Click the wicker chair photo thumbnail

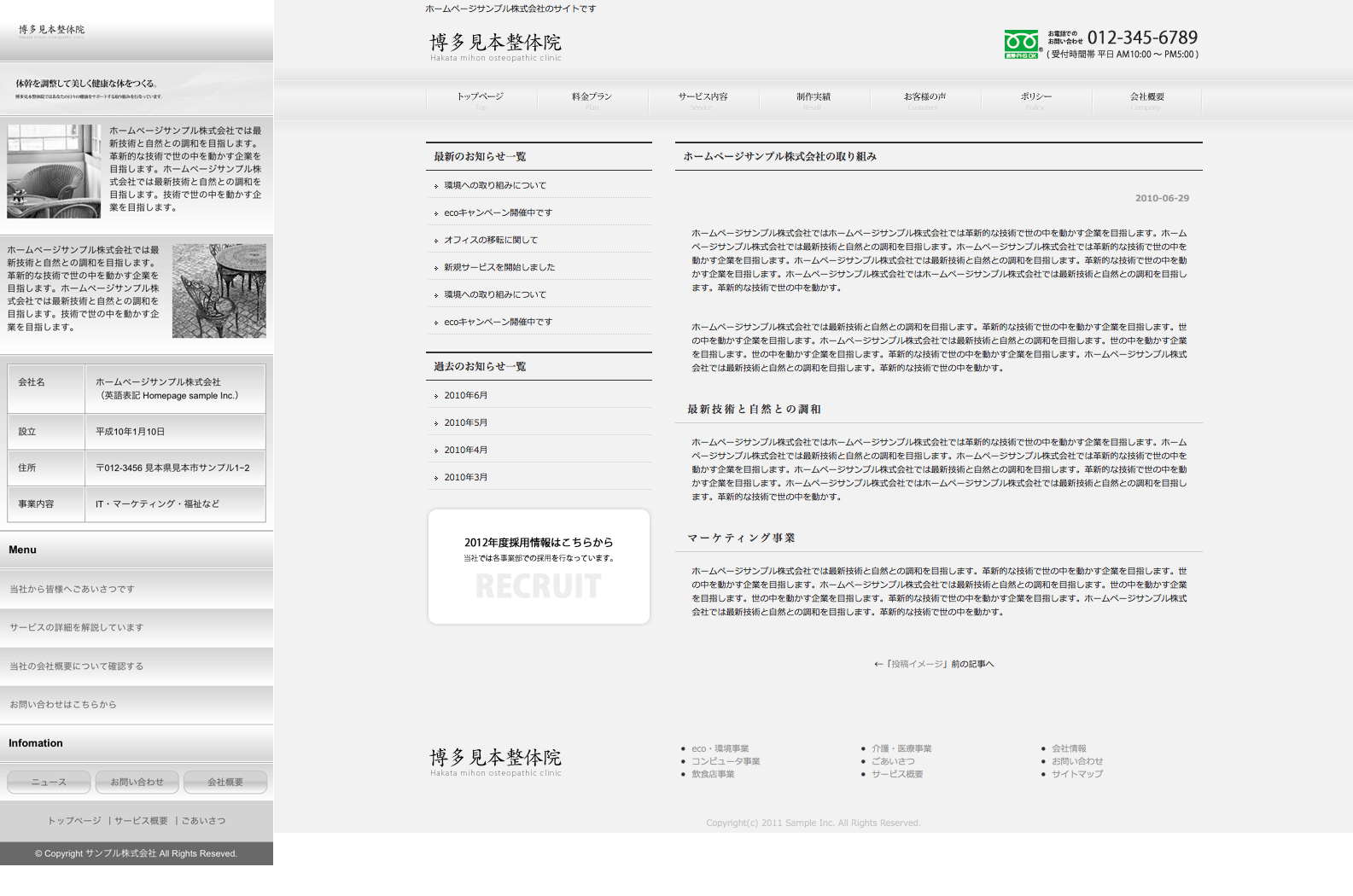click(x=54, y=172)
